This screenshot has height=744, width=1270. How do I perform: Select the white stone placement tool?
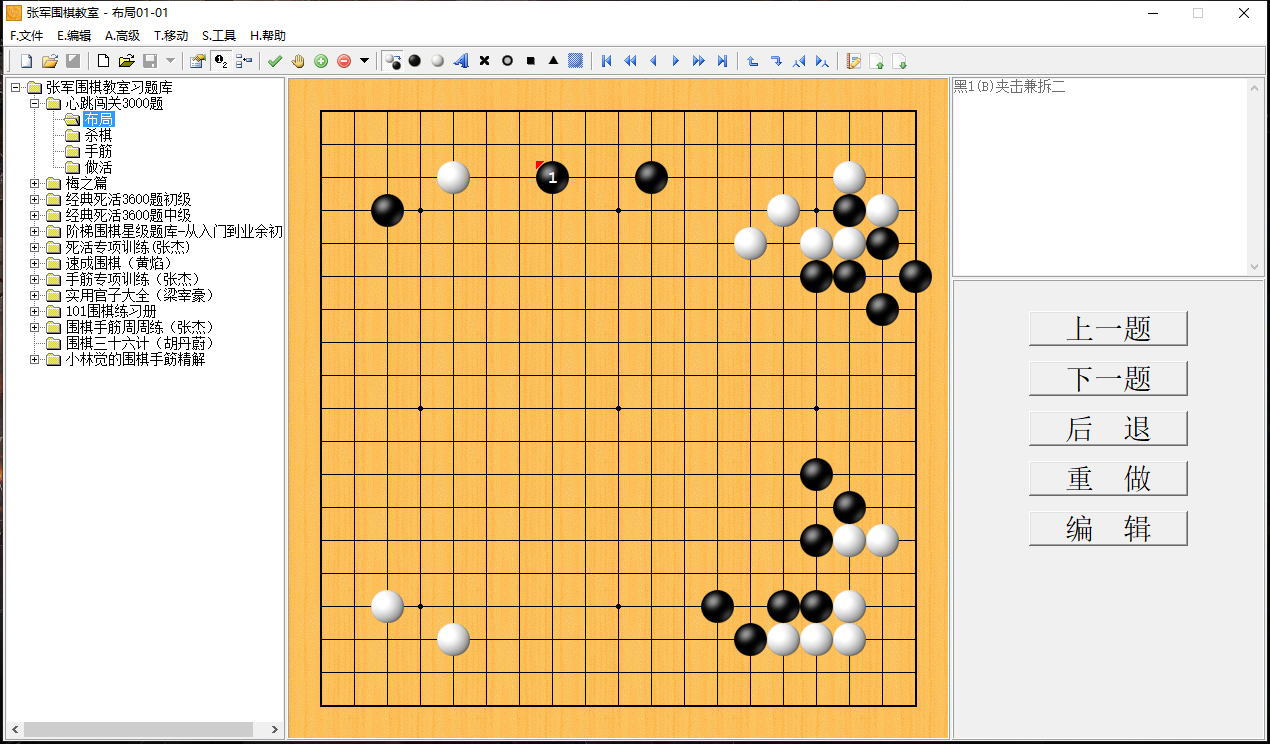(438, 61)
